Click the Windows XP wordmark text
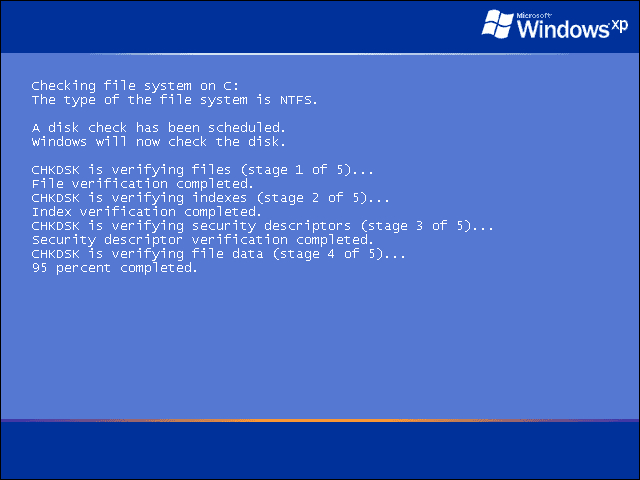 (572, 28)
